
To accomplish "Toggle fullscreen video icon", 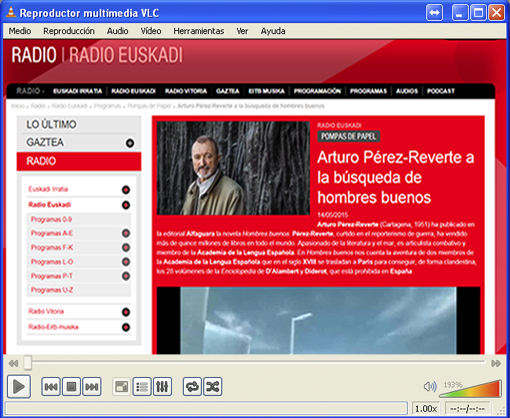I will 121,387.
